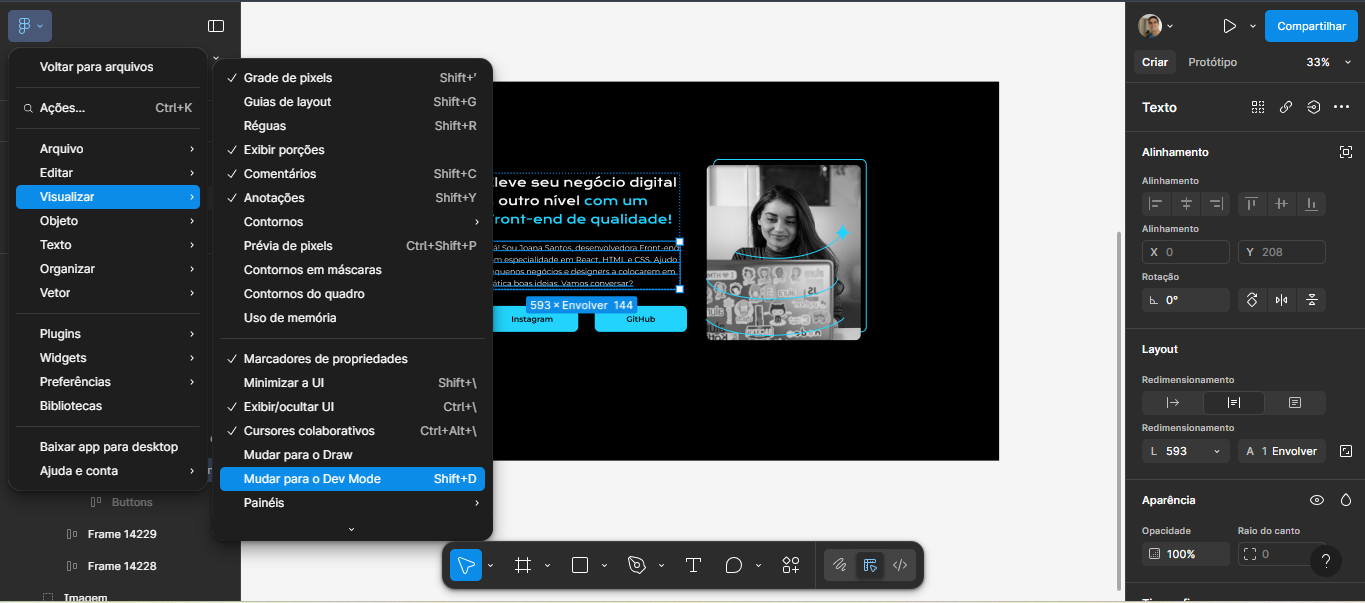Image resolution: width=1365 pixels, height=603 pixels.
Task: Toggle Grade de pixels checked item
Action: pos(352,78)
